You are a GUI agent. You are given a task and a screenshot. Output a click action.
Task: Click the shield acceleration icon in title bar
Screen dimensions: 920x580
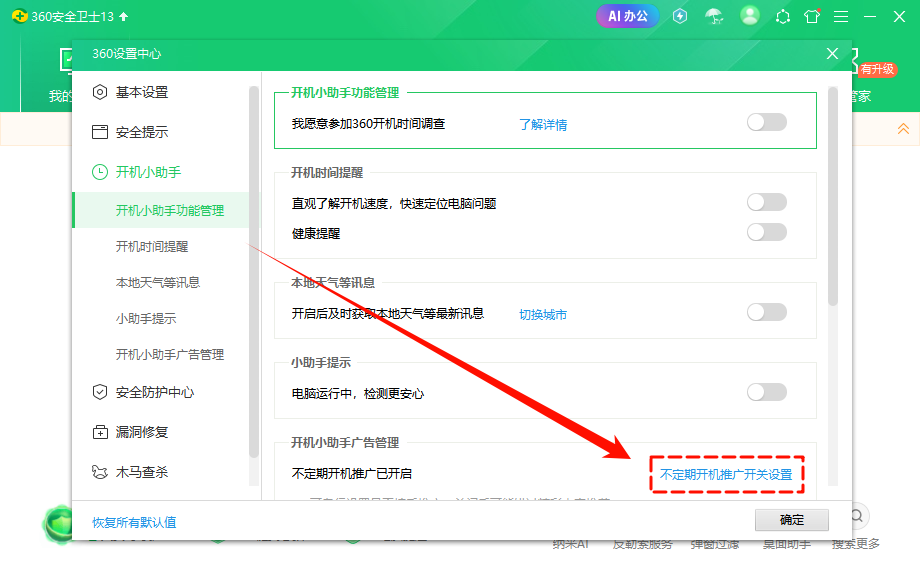679,16
